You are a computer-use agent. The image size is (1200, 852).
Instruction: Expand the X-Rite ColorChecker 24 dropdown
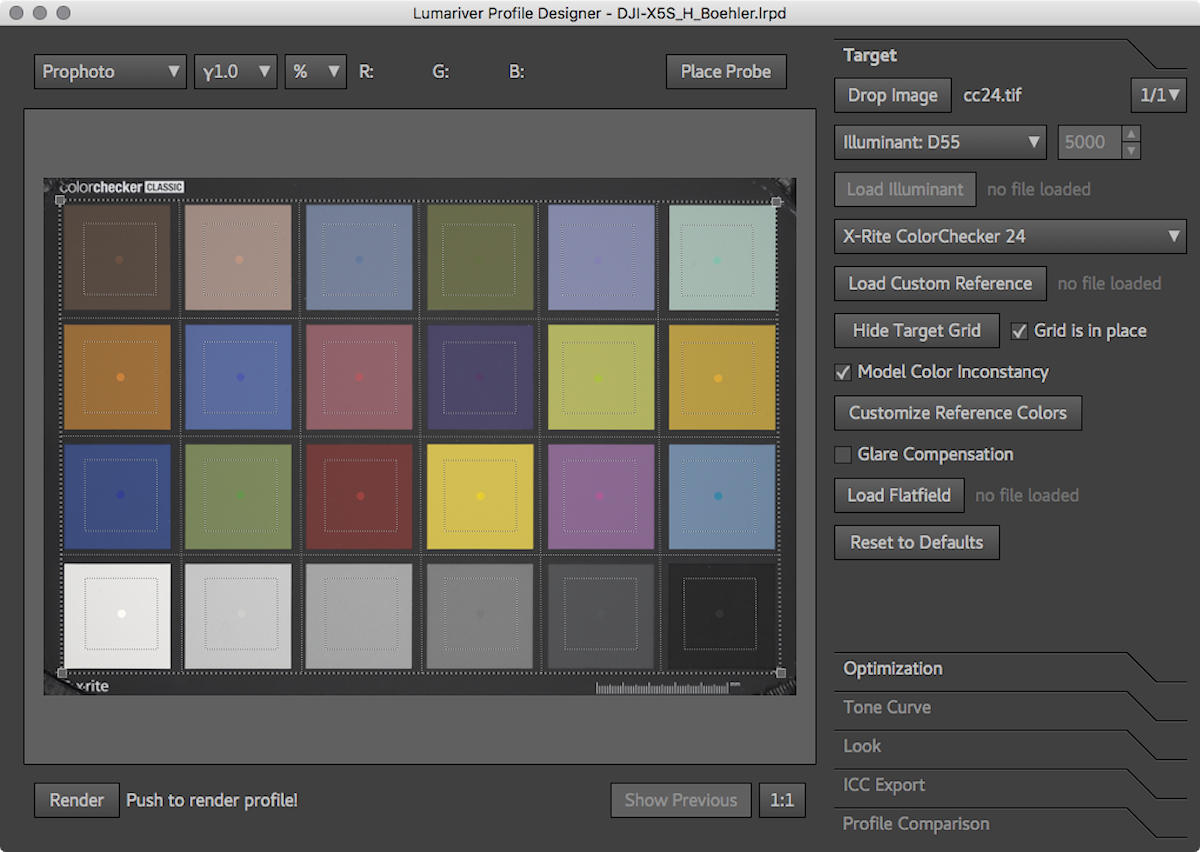click(1010, 237)
